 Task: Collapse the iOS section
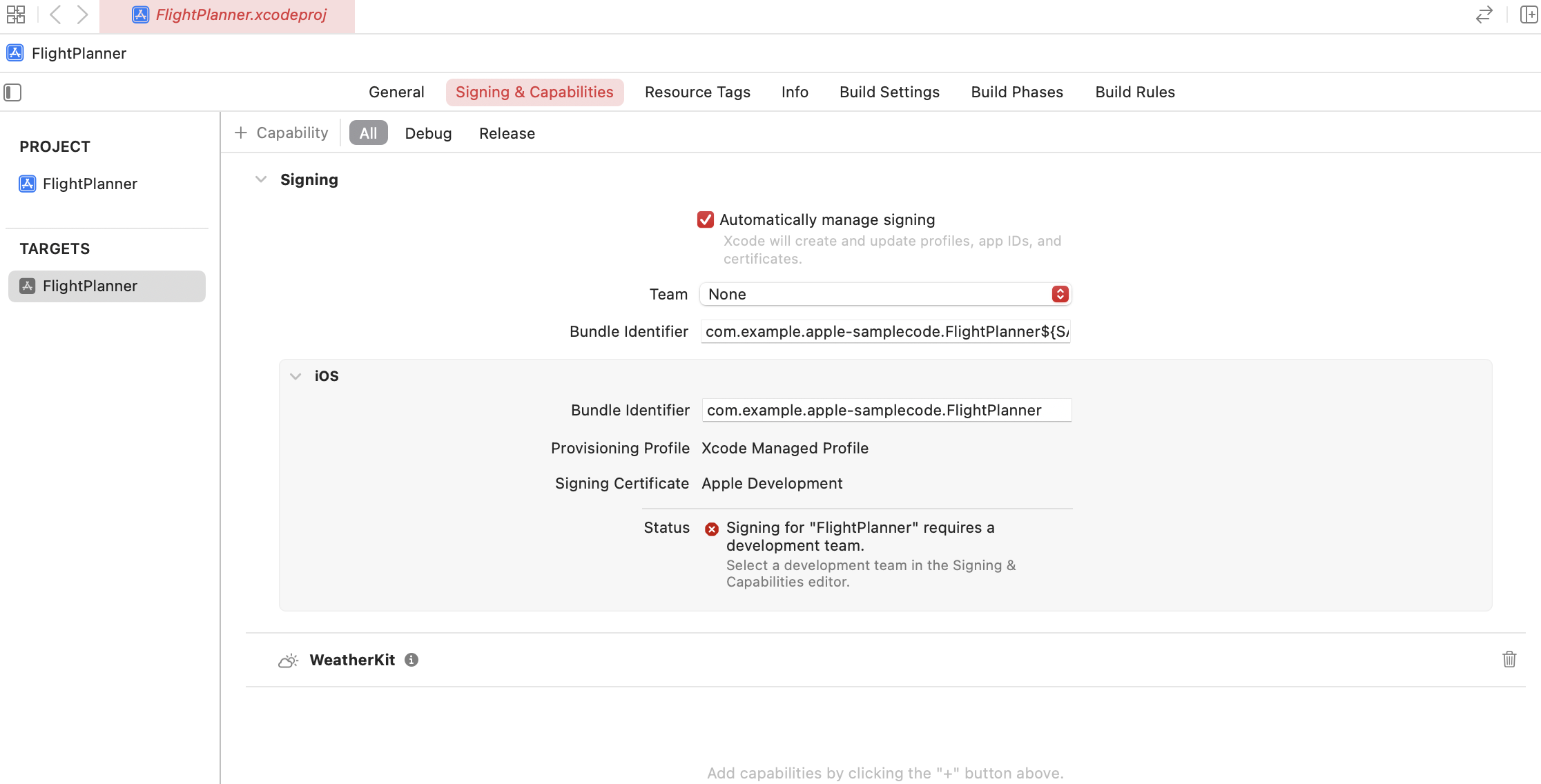(295, 376)
